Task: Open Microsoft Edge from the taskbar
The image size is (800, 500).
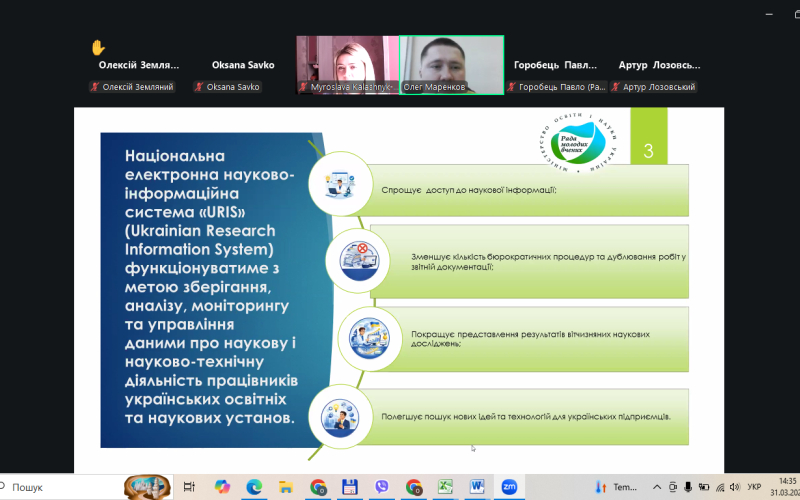Action: (254, 487)
